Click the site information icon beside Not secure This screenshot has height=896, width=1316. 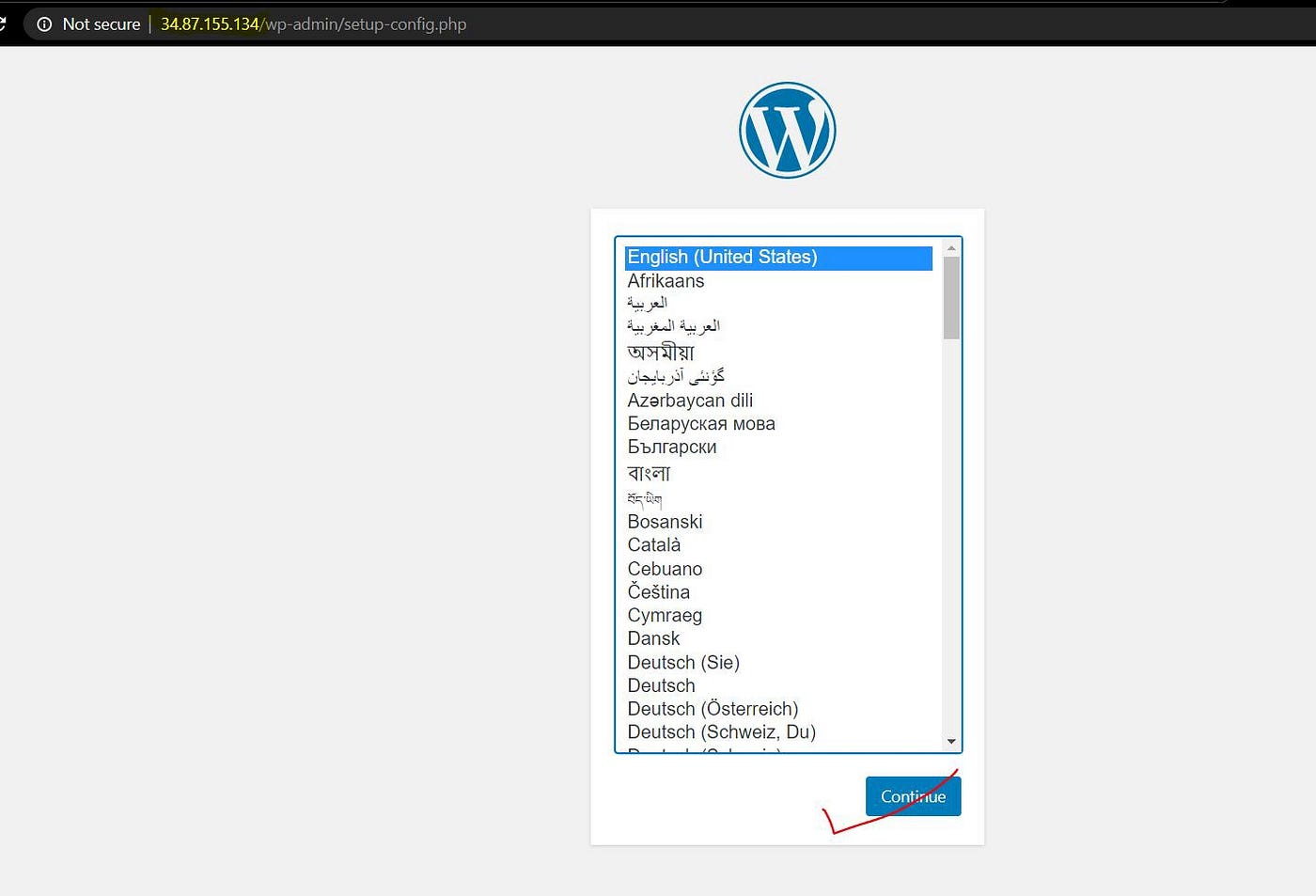[44, 24]
